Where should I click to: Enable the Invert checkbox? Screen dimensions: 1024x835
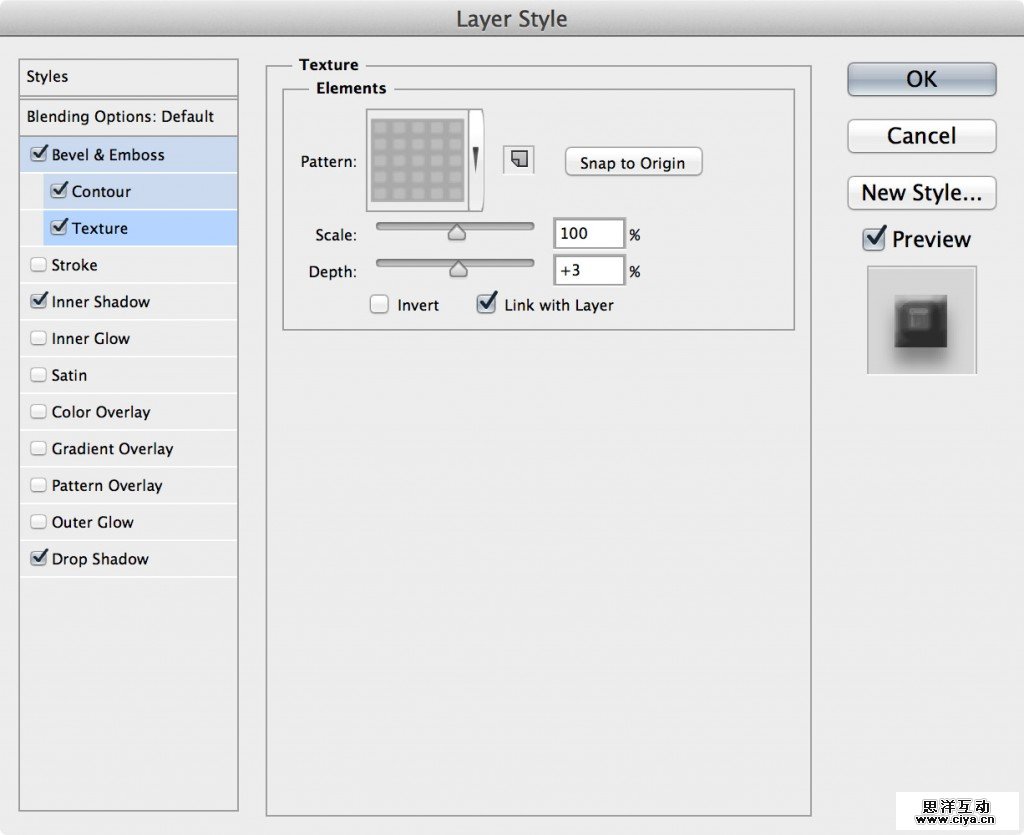click(379, 305)
